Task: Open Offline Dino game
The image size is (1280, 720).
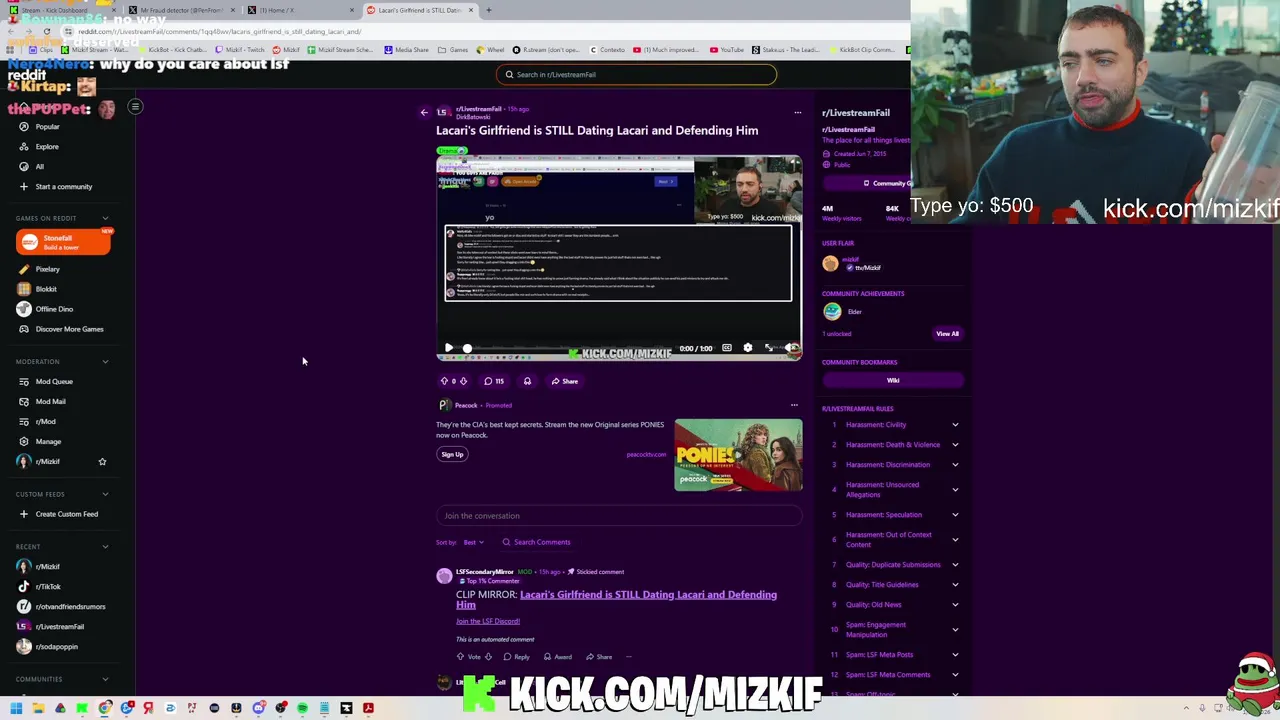Action: click(54, 309)
